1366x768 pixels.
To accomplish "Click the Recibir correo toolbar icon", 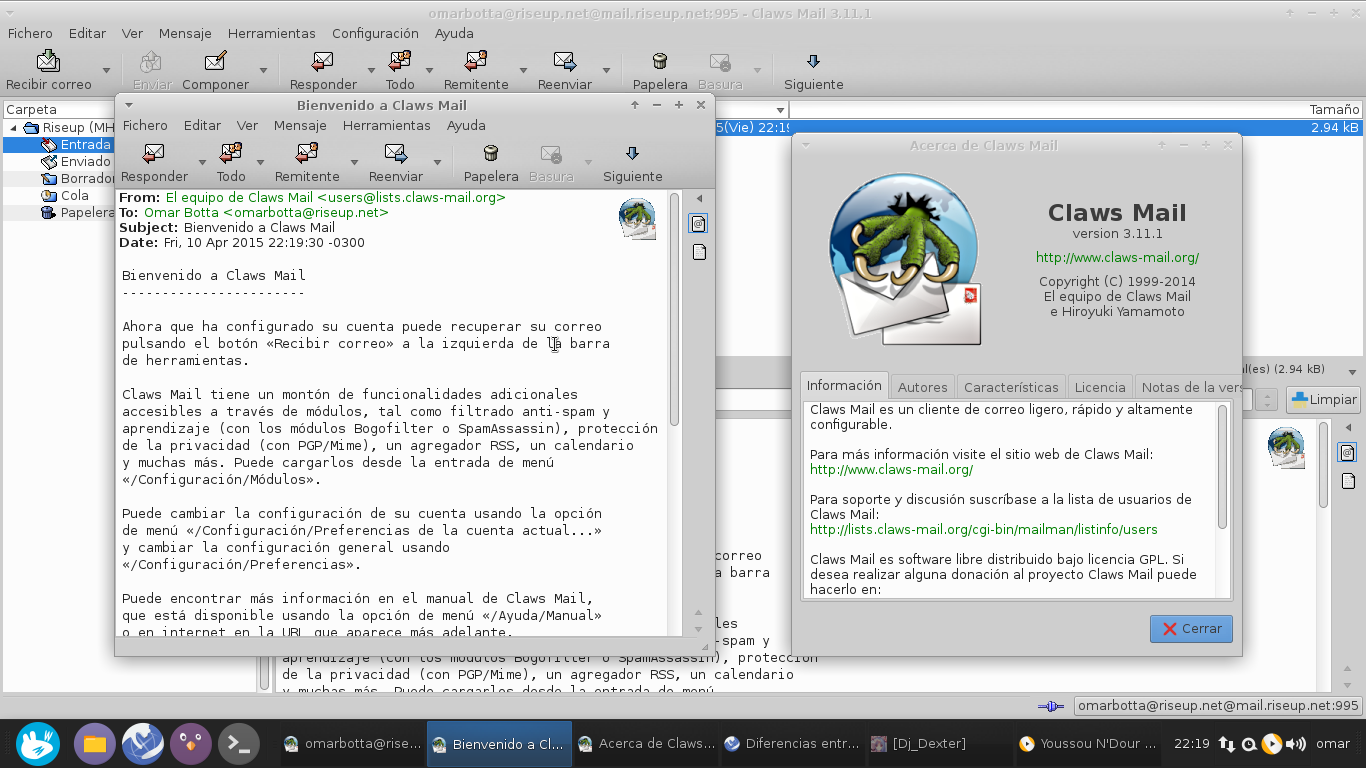I will (x=48, y=61).
